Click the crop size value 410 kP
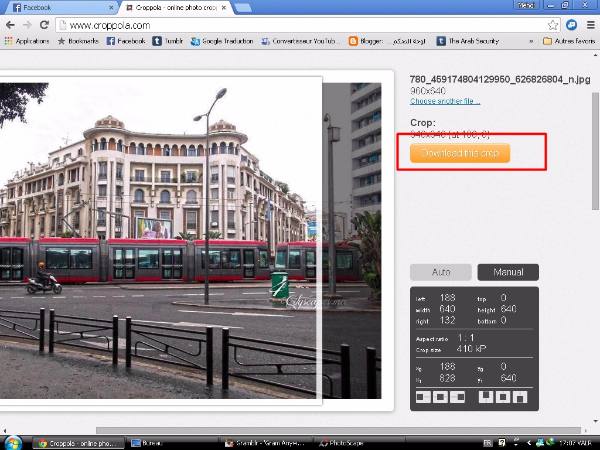 [x=471, y=349]
